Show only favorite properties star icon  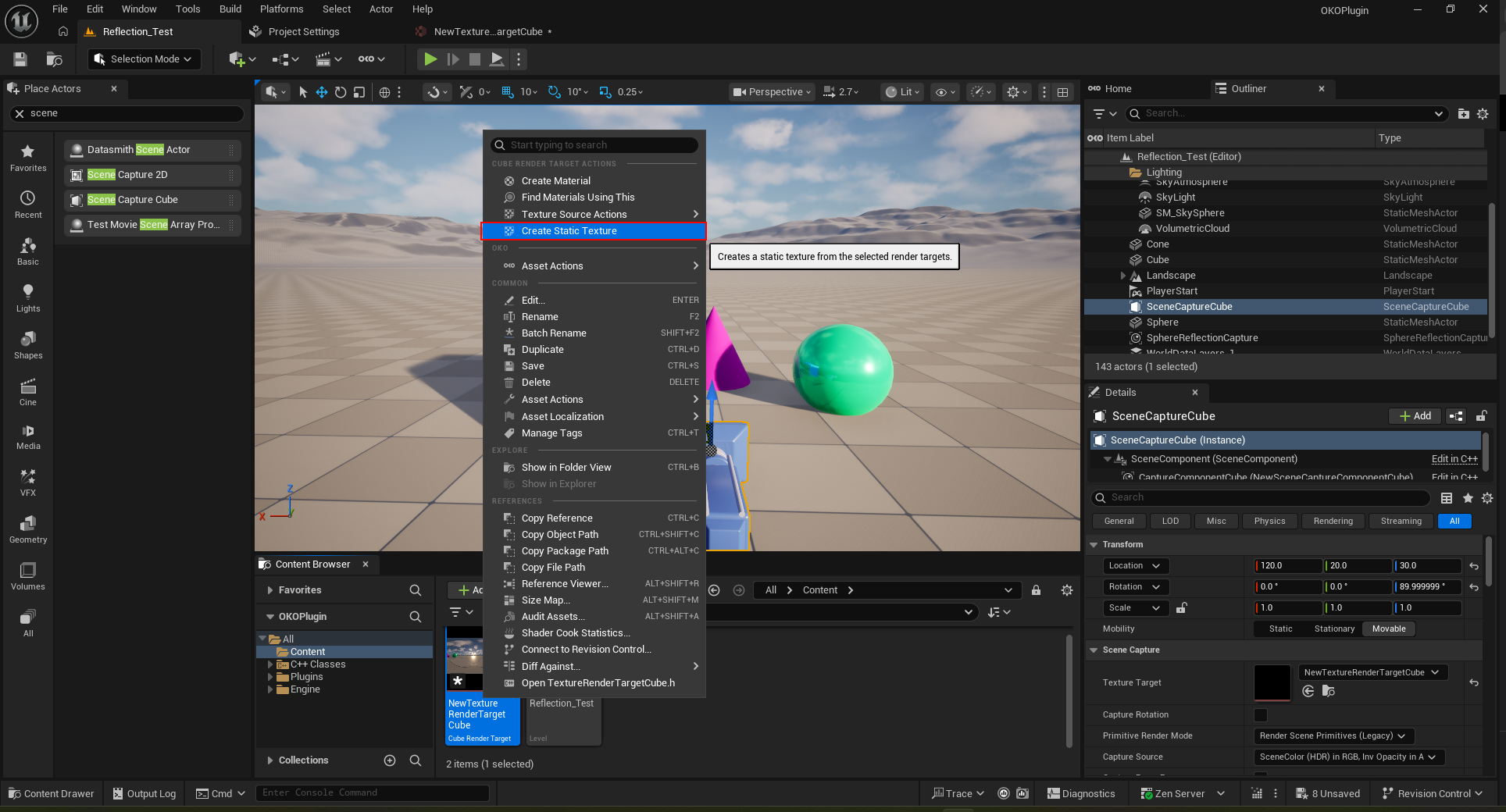1468,498
